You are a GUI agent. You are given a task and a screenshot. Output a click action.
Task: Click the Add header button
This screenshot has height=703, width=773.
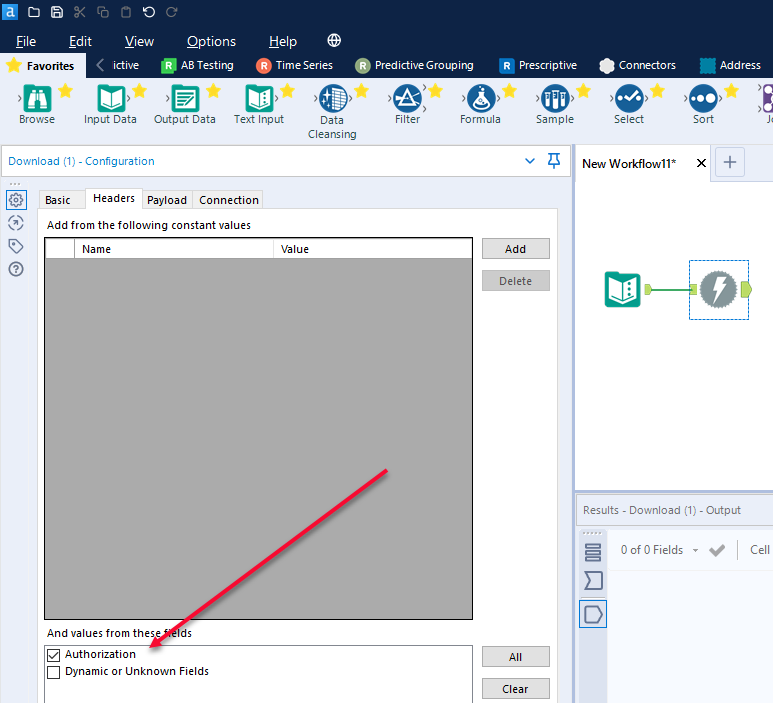tap(515, 249)
